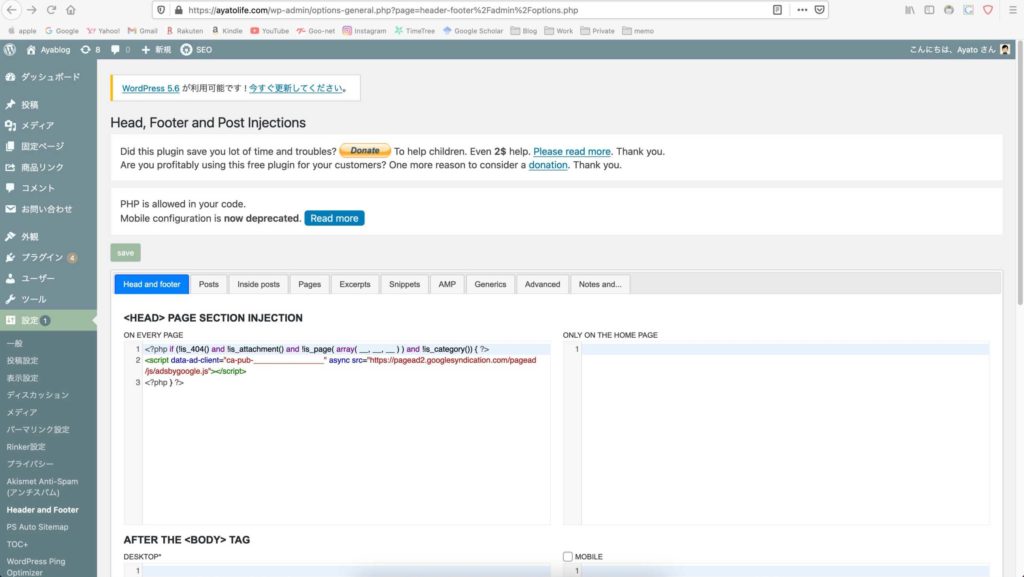This screenshot has width=1024, height=577.
Task: Open the user avatar profile
Action: pos(1005,50)
